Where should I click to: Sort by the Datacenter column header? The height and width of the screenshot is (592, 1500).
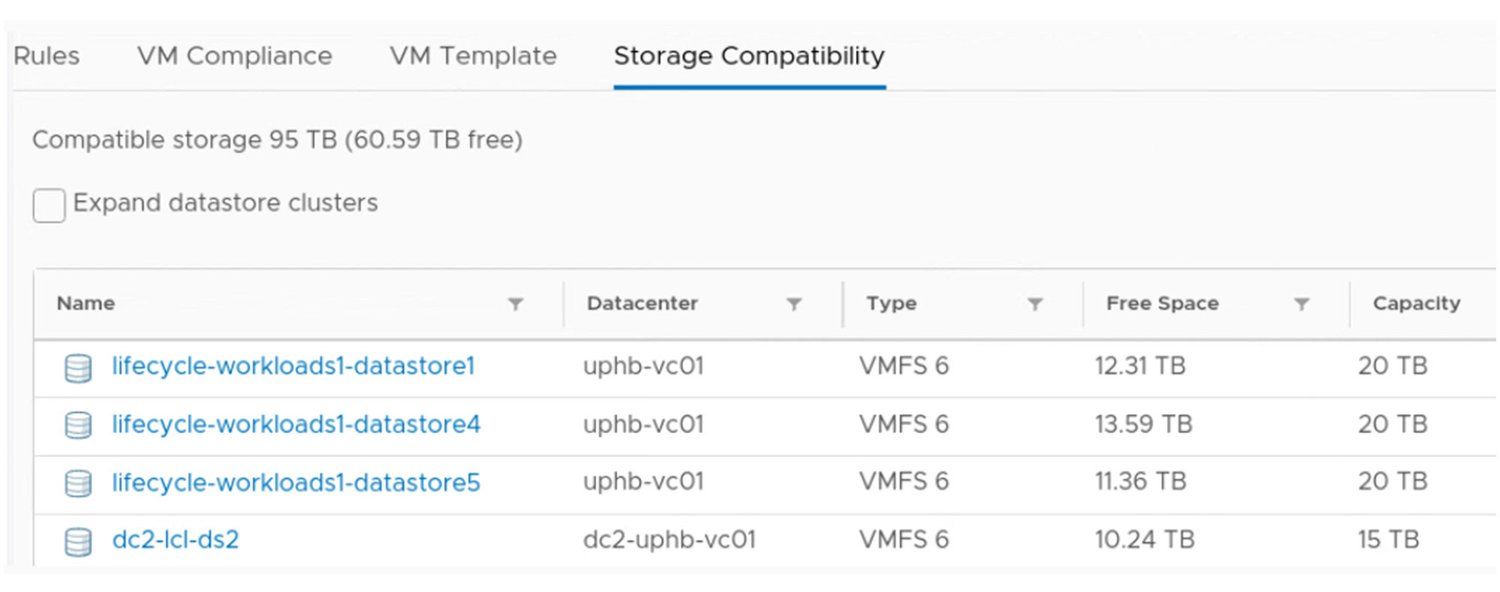click(x=642, y=303)
